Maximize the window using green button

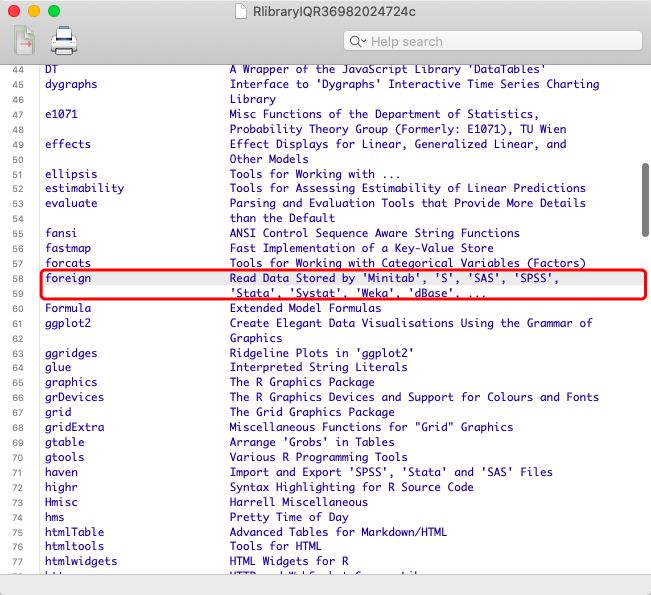tap(54, 10)
